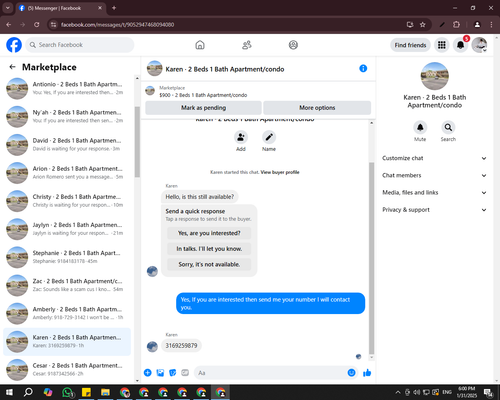The image size is (500, 400).
Task: Open the tab search dropdown in Chrome
Action: (x=8, y=8)
